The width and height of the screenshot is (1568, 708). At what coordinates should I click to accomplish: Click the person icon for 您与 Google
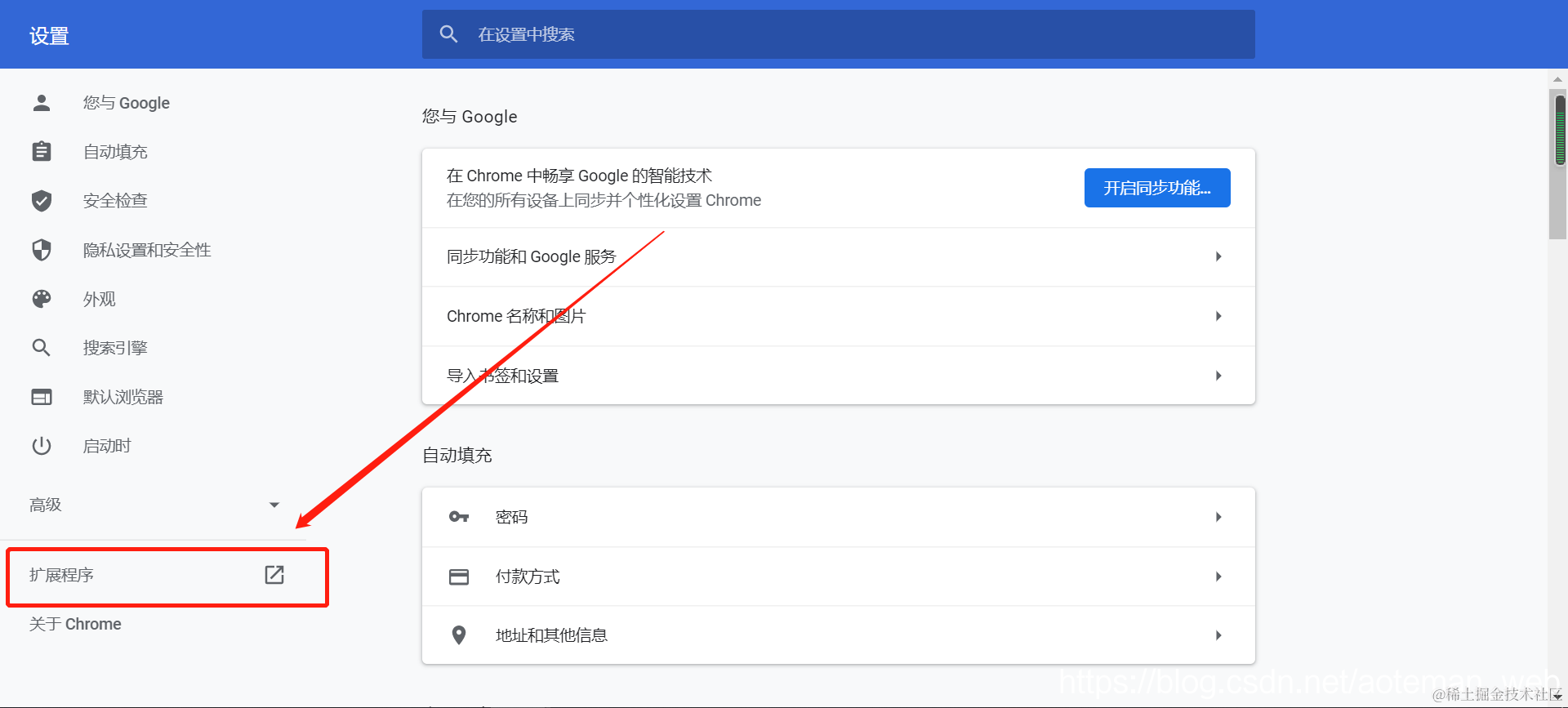[x=42, y=103]
